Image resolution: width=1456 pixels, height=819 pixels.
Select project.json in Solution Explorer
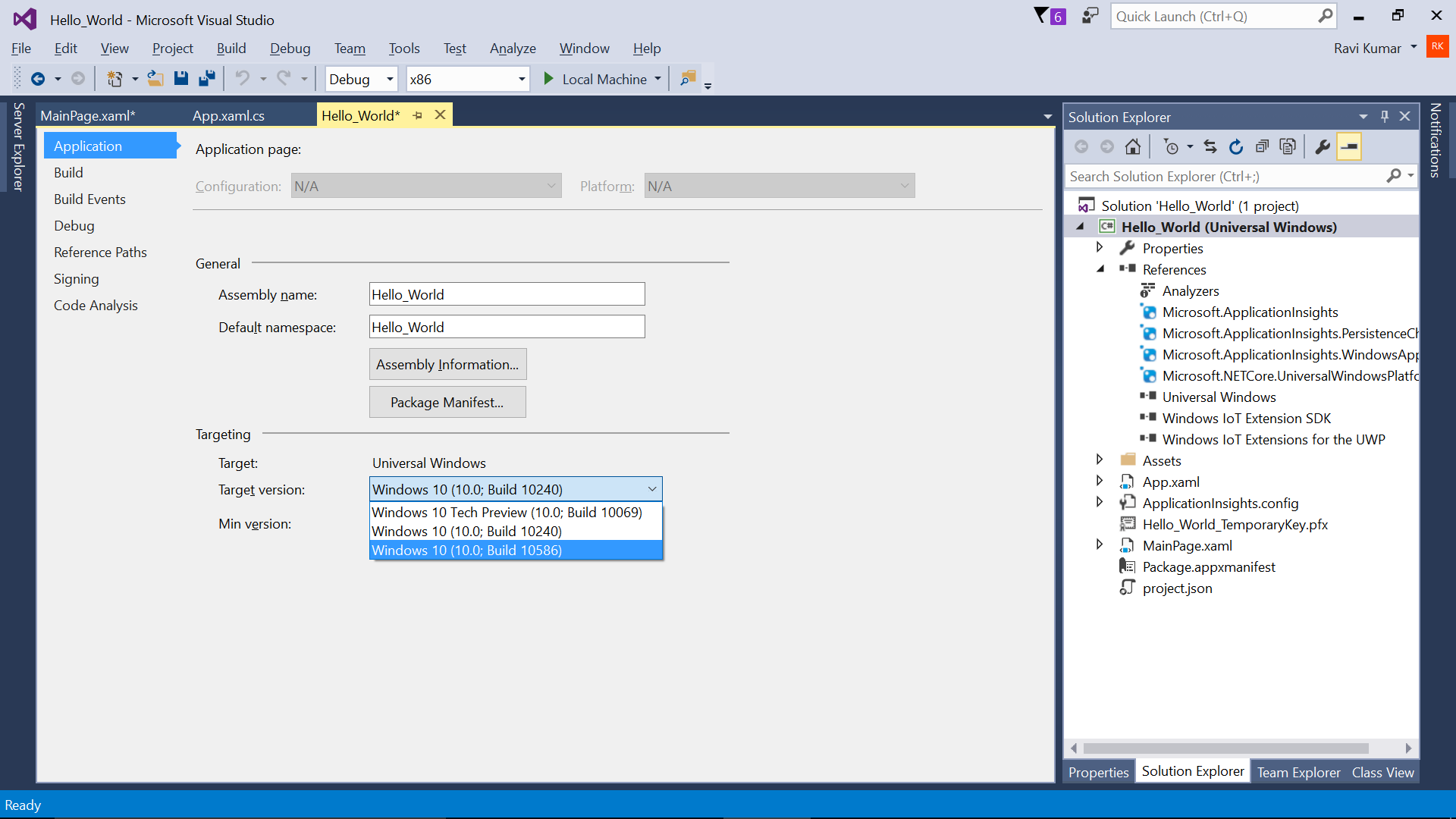[x=1177, y=588]
